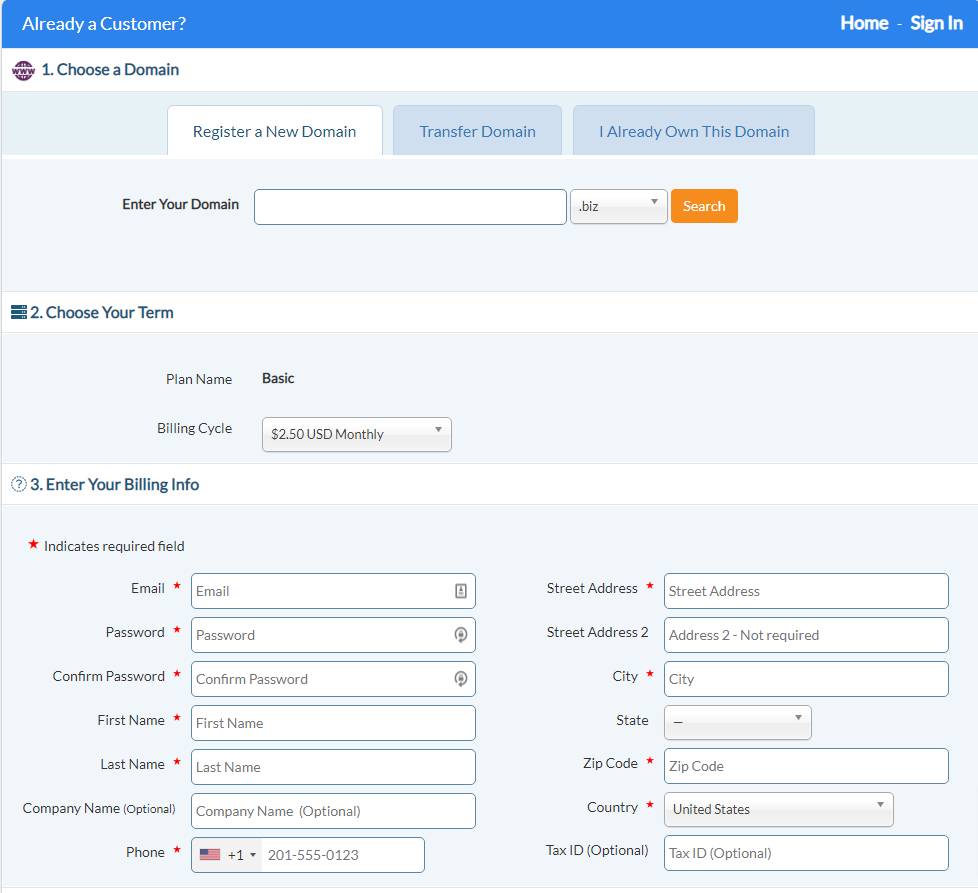Viewport: 978px width, 893px height.
Task: Focus the Confirm Password input field
Action: click(x=333, y=679)
